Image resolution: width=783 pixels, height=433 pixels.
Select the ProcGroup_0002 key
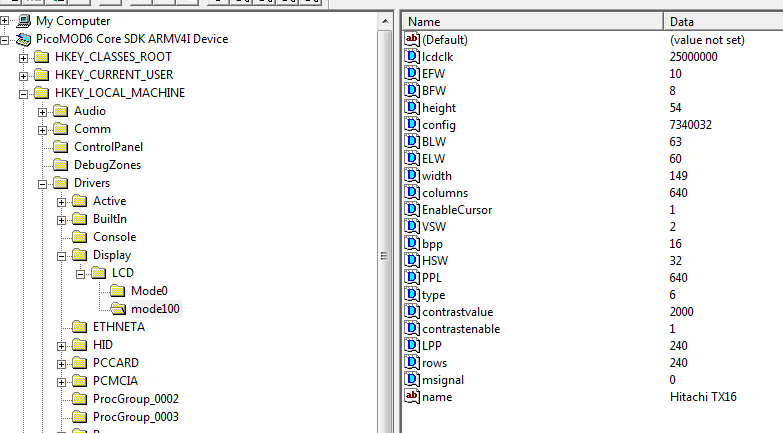[135, 399]
